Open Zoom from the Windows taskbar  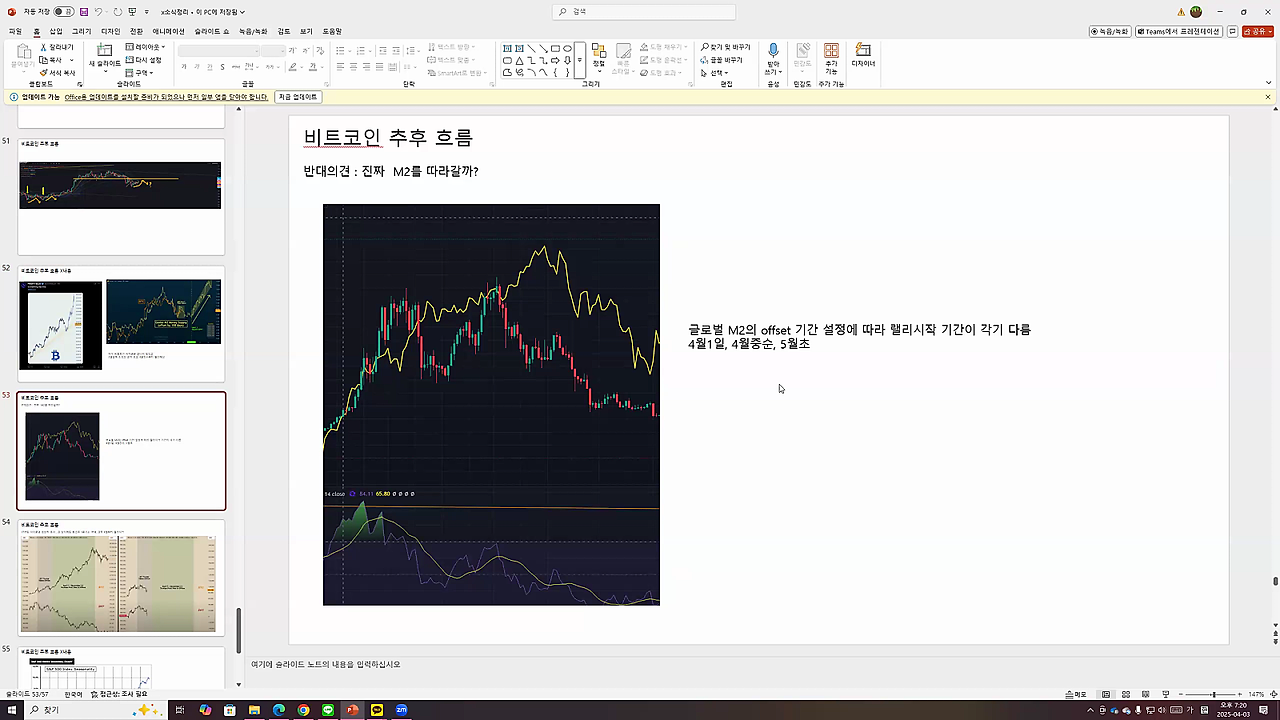click(401, 710)
